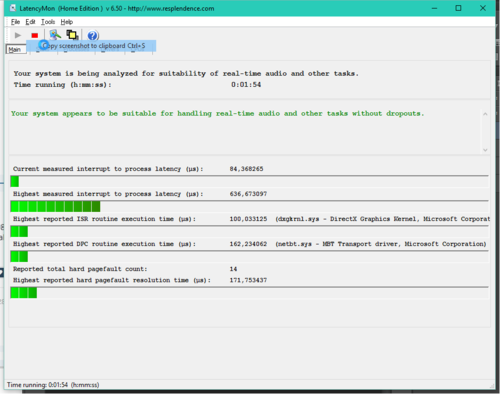Click the window resize grip in corner
The height and width of the screenshot is (394, 500).
click(x=492, y=386)
